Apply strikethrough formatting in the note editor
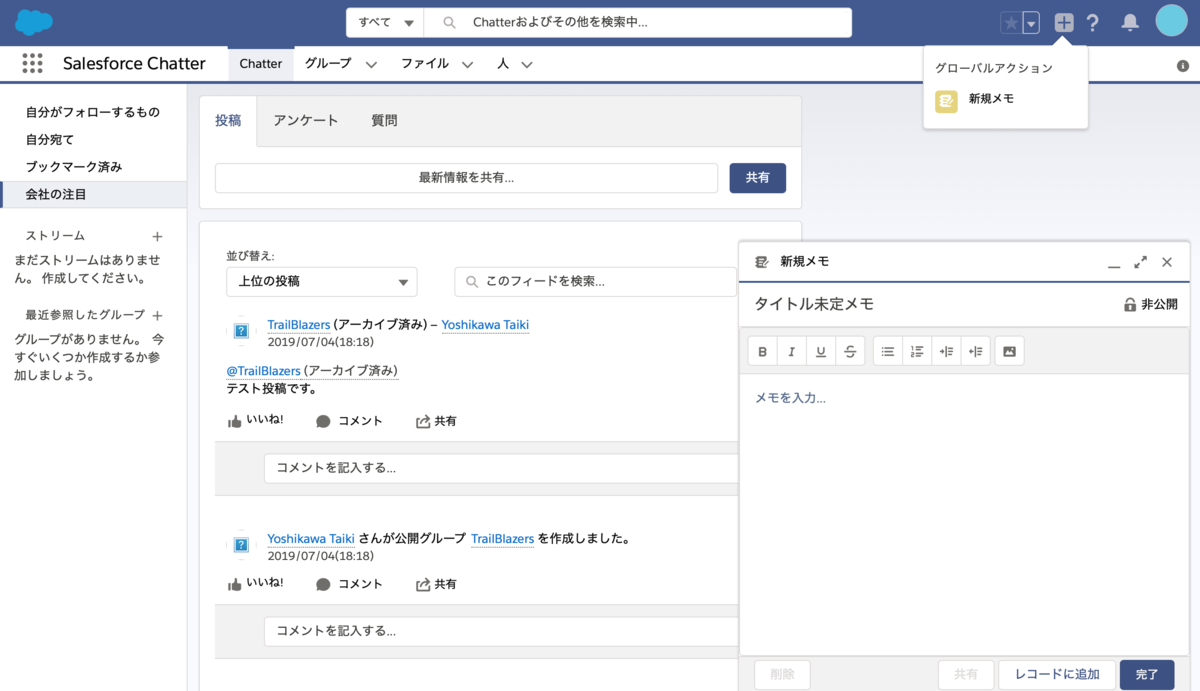Screen dimensions: 1200x691 click(x=847, y=350)
